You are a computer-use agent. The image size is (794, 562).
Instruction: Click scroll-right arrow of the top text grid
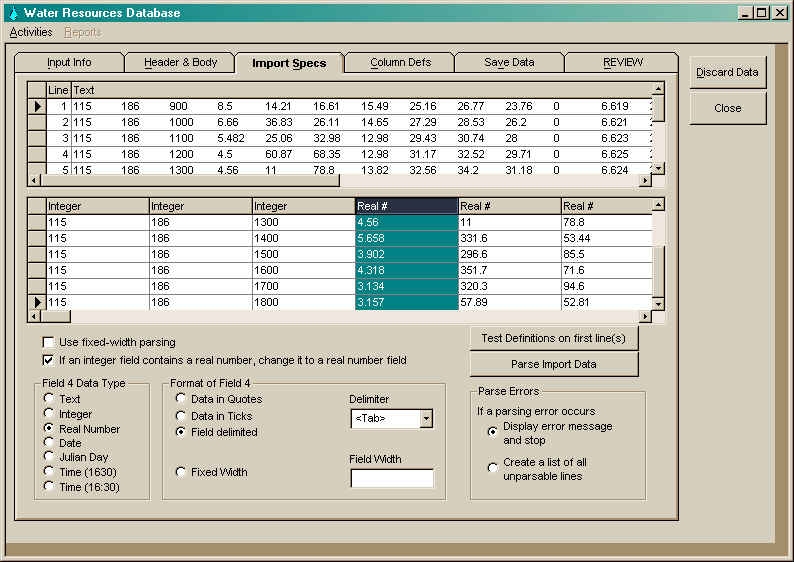[645, 180]
